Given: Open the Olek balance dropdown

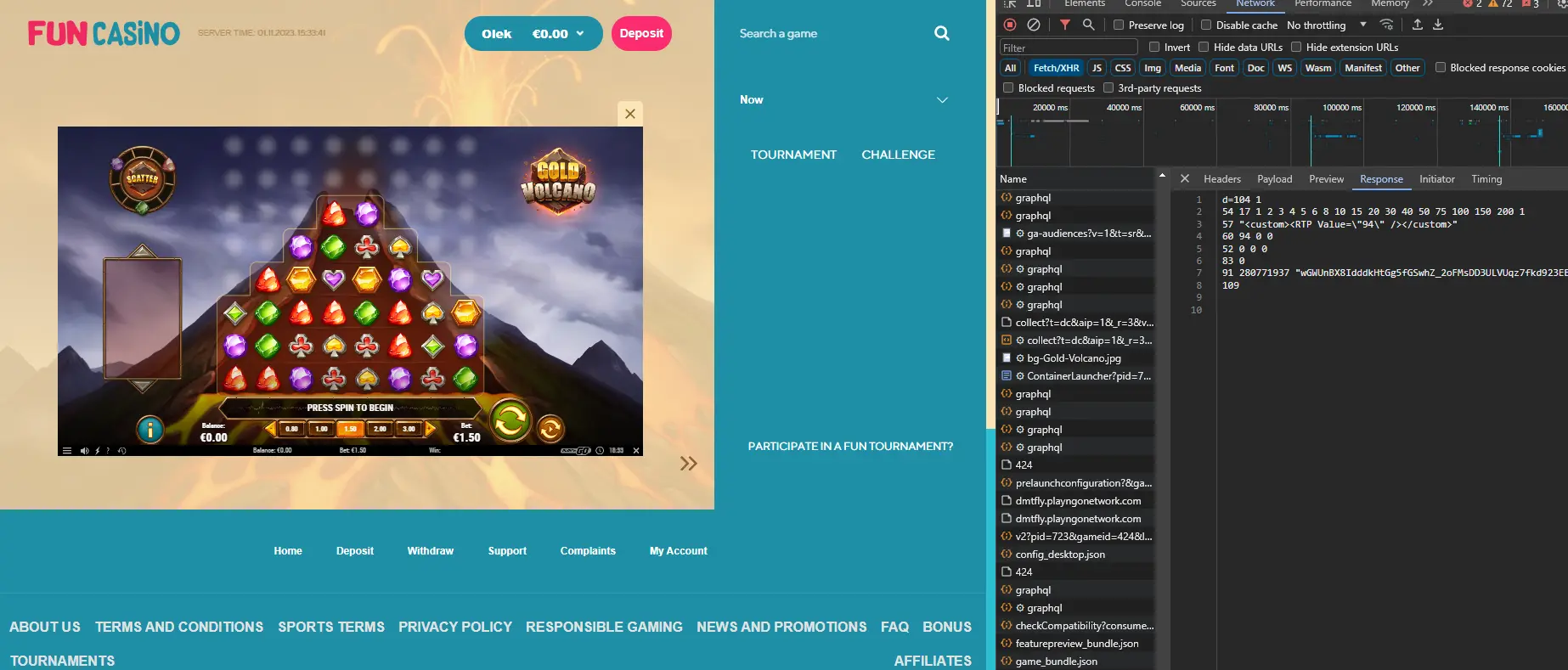Looking at the screenshot, I should (533, 33).
